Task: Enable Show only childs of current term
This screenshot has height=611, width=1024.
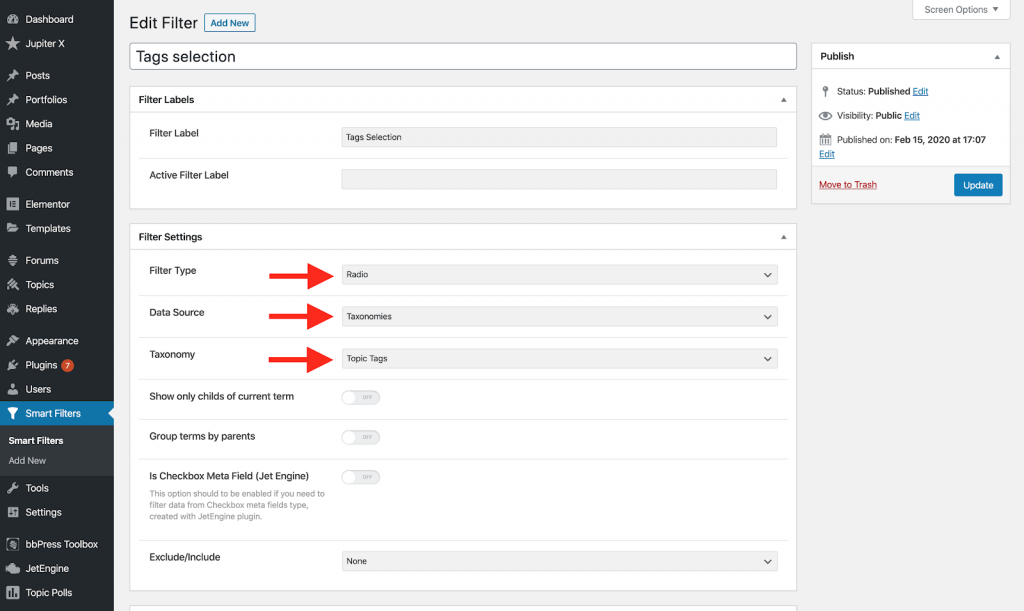Action: (x=360, y=397)
